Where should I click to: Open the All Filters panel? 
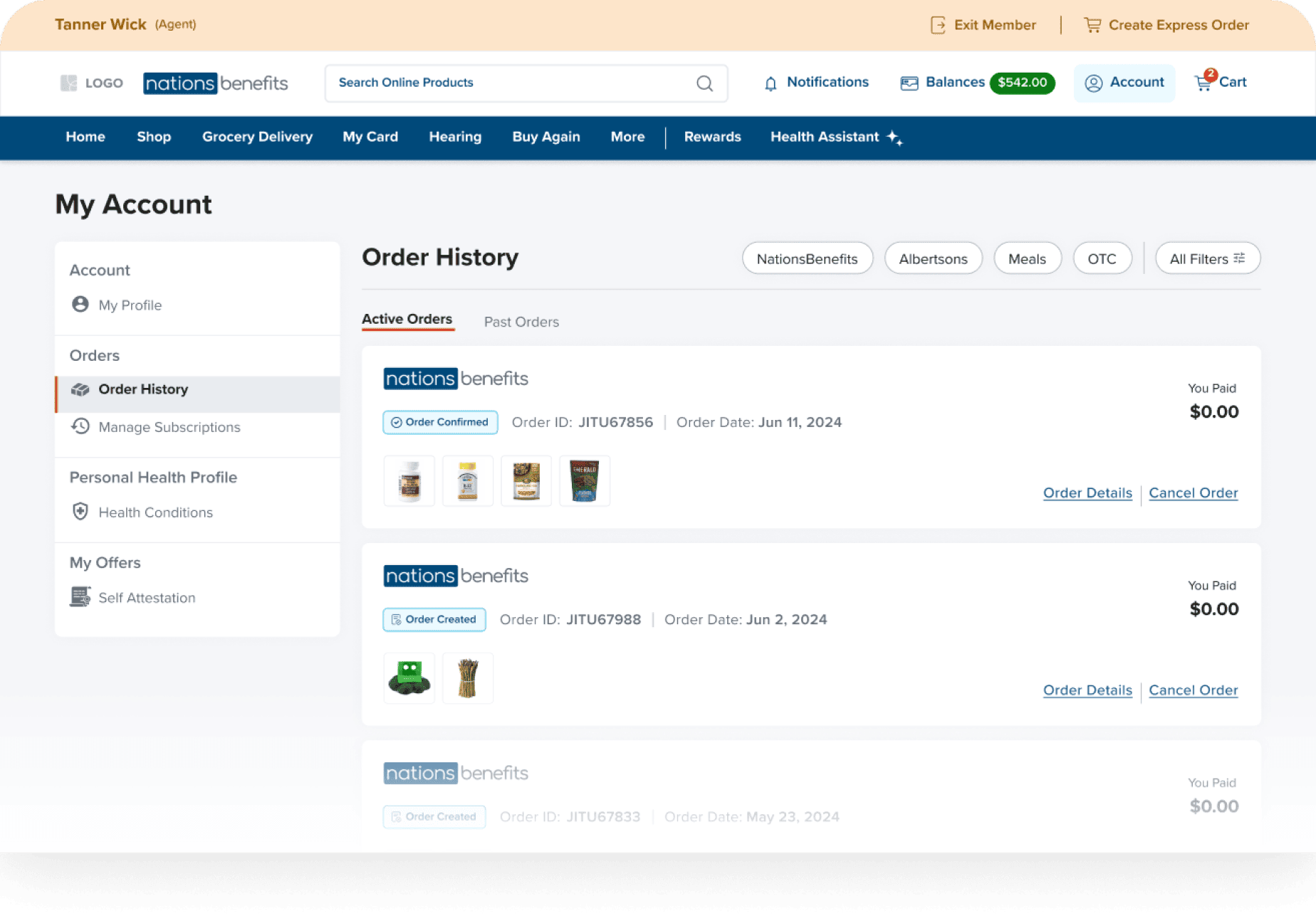click(1207, 258)
